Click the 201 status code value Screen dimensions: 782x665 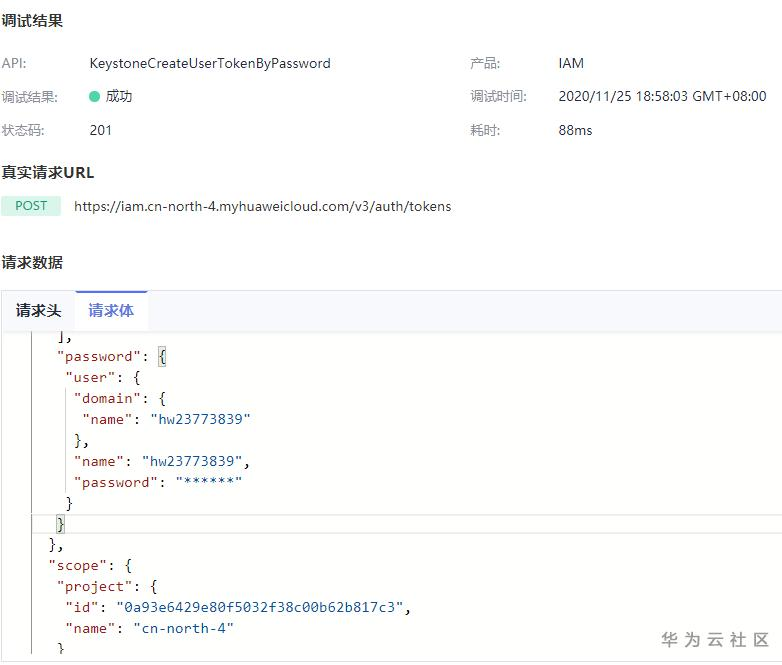click(100, 130)
